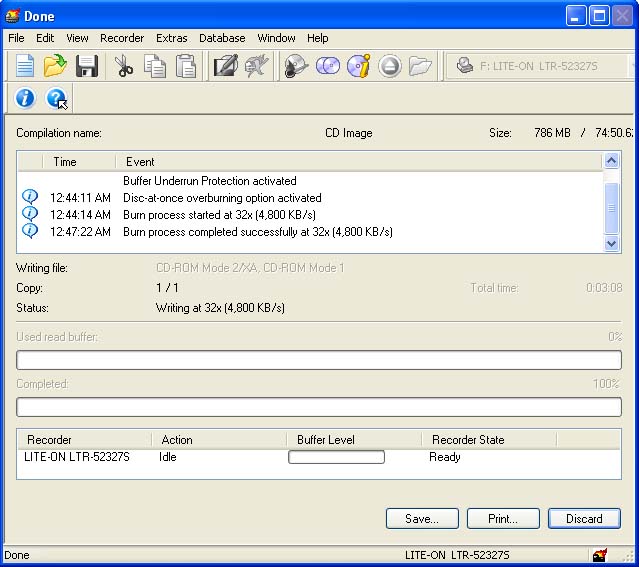
Task: Click the Recorder column header
Action: pyautogui.click(x=84, y=440)
